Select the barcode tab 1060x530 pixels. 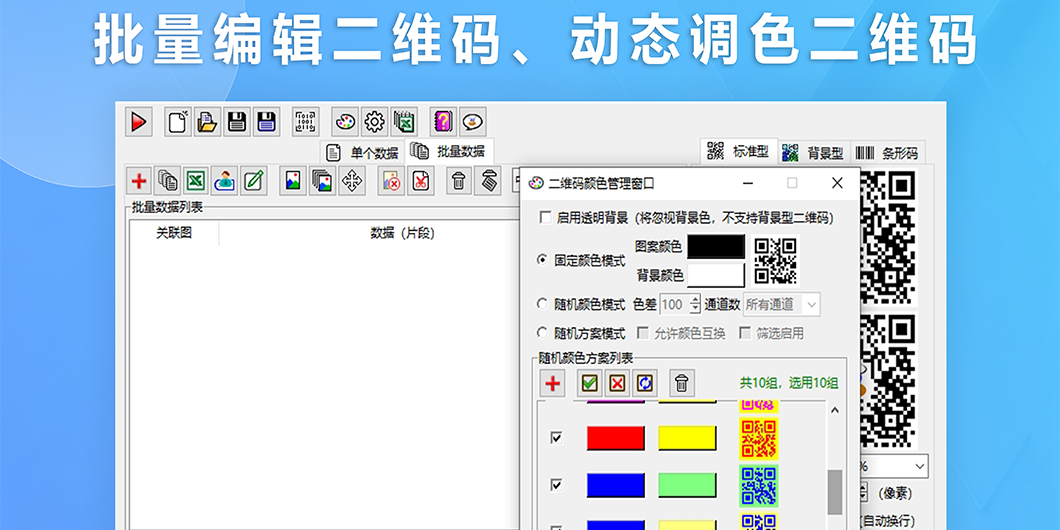(887, 153)
